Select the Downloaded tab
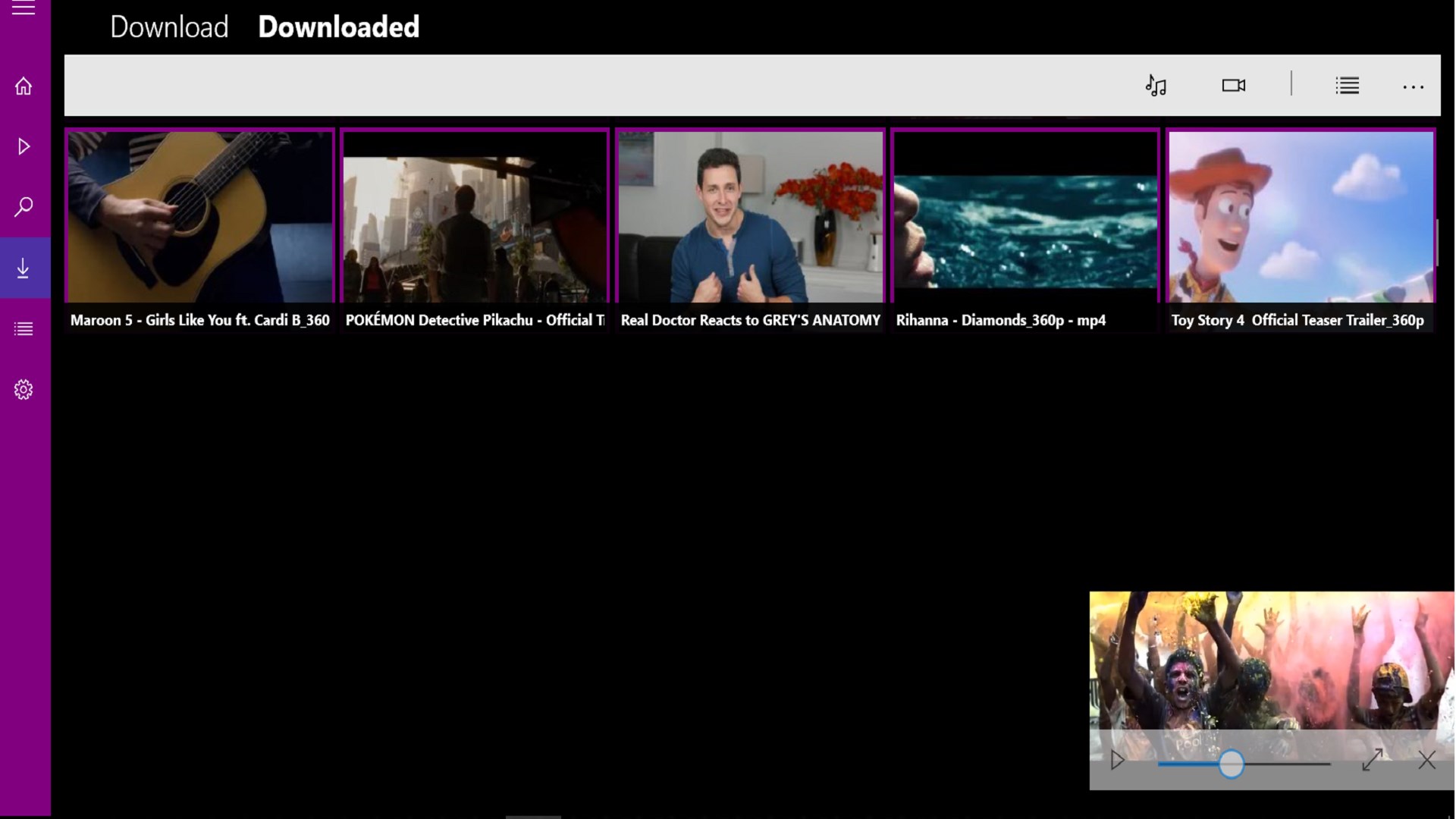 (338, 27)
